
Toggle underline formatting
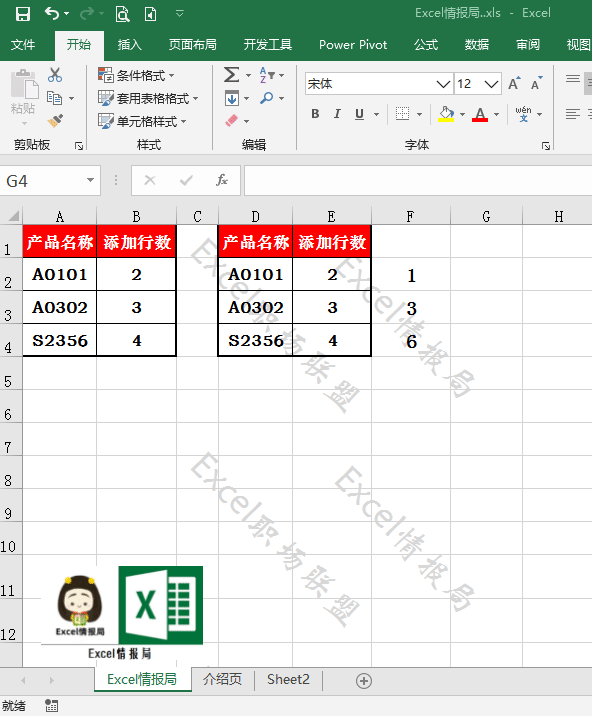359,114
